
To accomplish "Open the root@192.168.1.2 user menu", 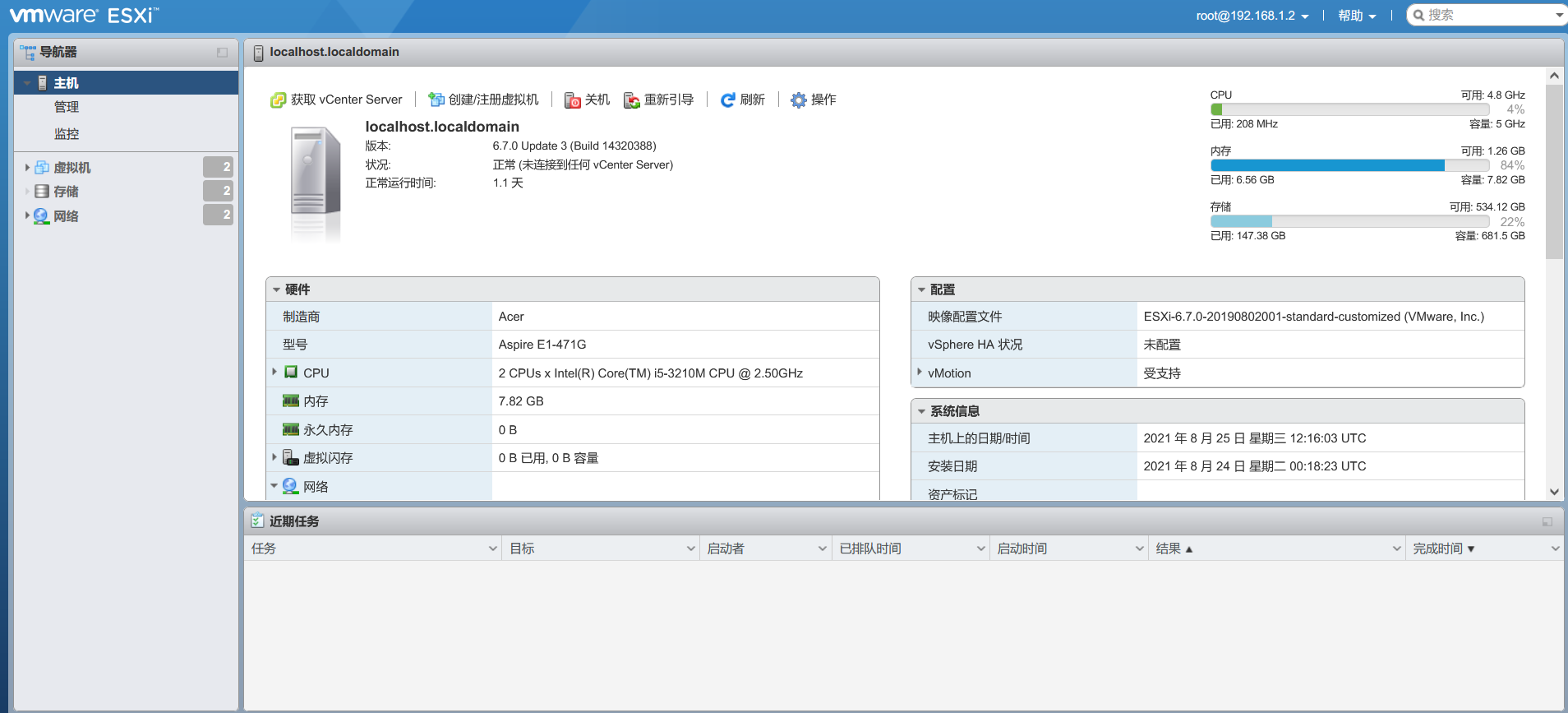I will click(x=1252, y=16).
